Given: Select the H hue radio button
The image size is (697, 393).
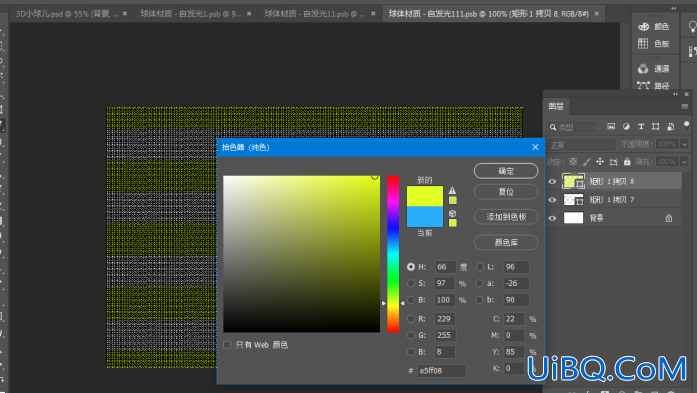Looking at the screenshot, I should coord(411,267).
